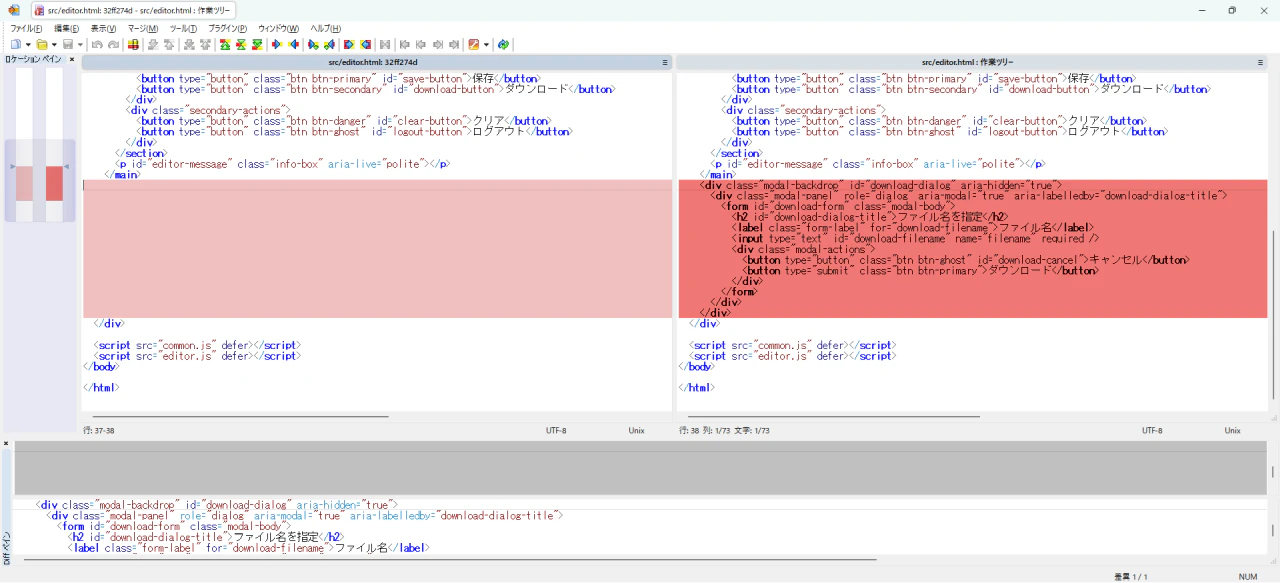Open the 編集(E) menu
1280x583 pixels.
point(66,28)
